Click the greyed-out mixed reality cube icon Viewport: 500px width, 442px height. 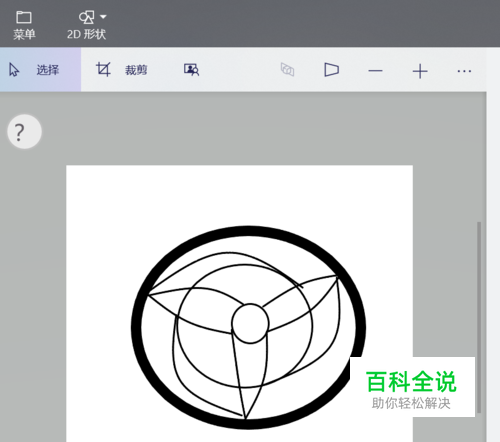click(x=287, y=70)
